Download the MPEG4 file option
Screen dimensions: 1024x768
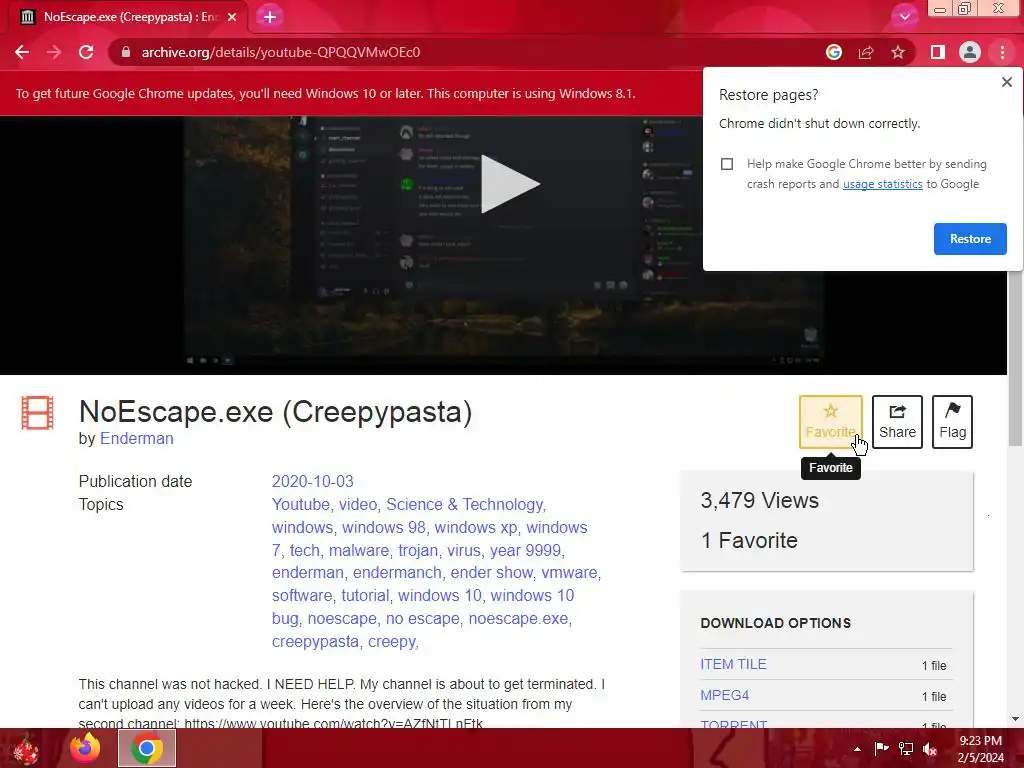pyautogui.click(x=724, y=696)
